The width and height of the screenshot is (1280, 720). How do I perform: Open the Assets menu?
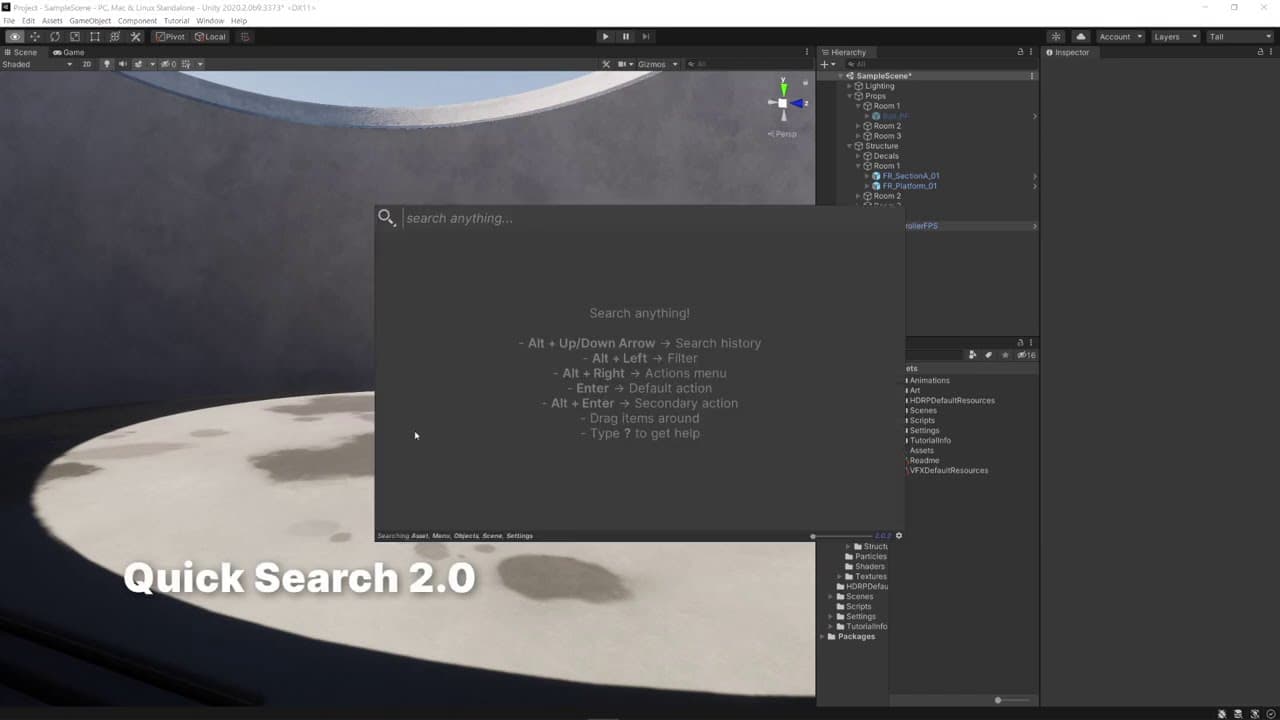[52, 21]
